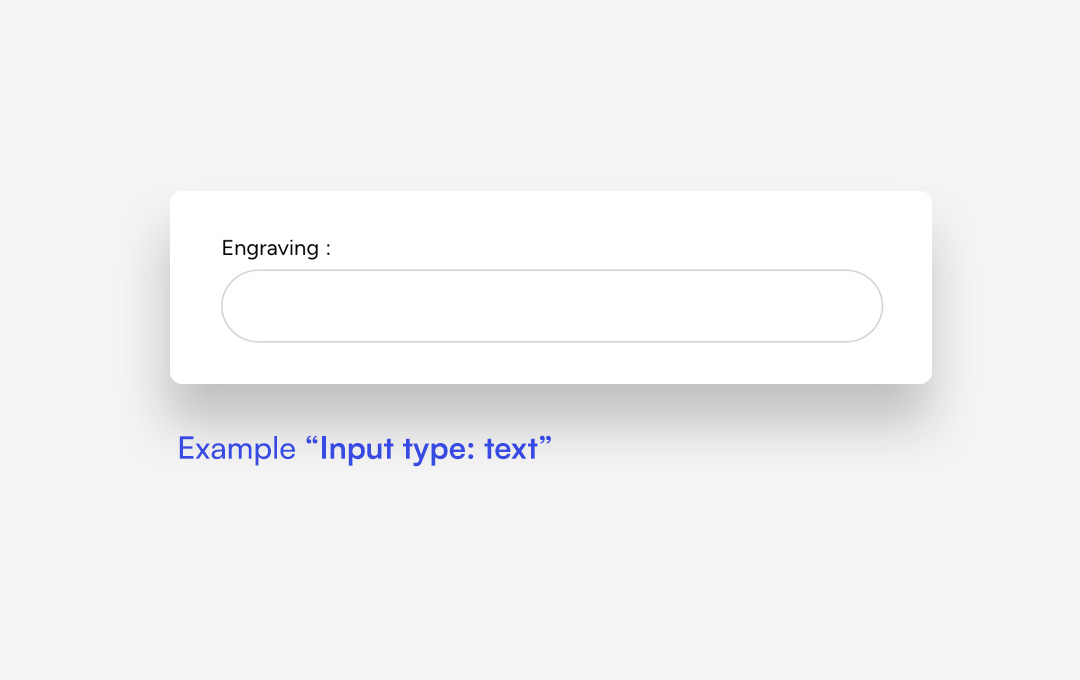Click the word "Input" in the blue caption
This screenshot has width=1080, height=680.
(x=357, y=449)
